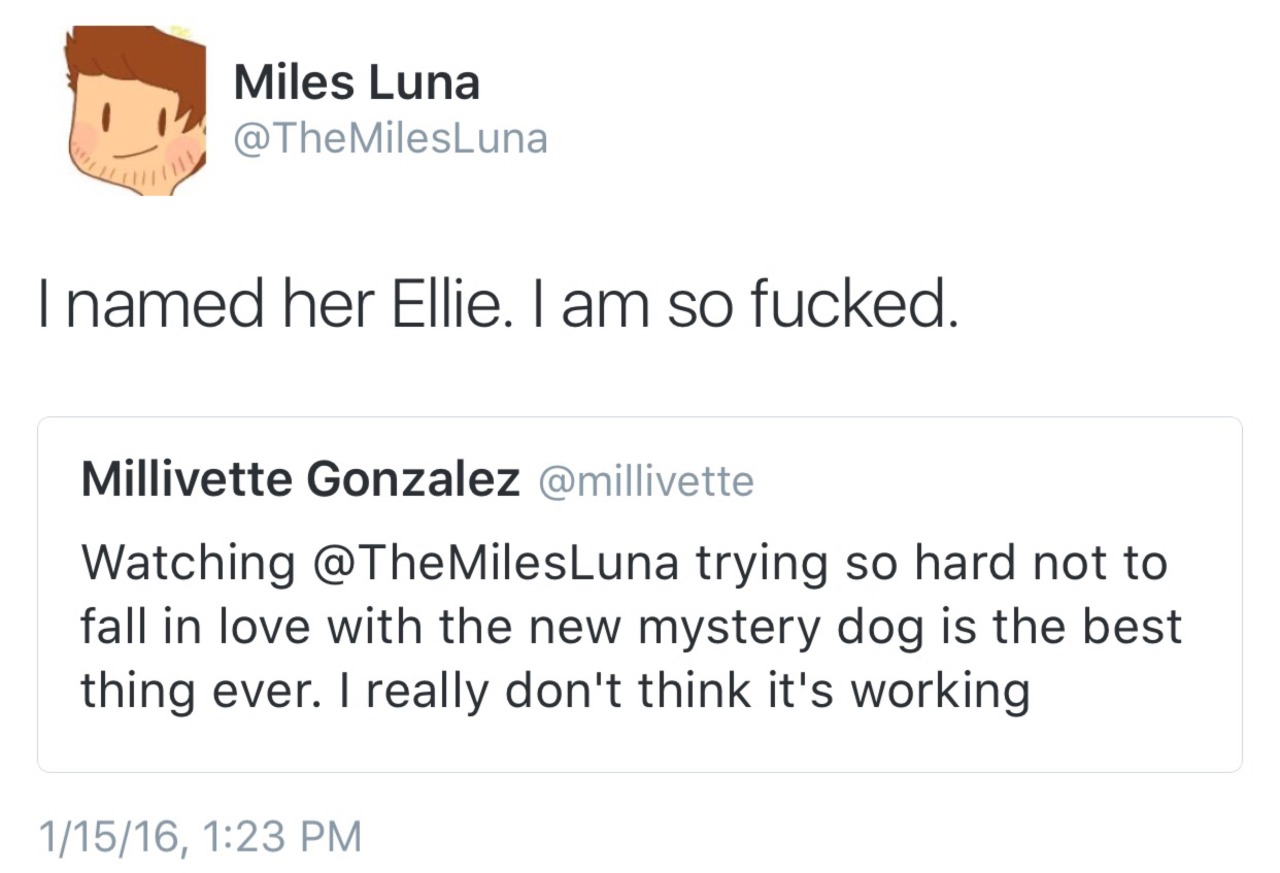
Task: Visit the @millivette handle
Action: 646,482
